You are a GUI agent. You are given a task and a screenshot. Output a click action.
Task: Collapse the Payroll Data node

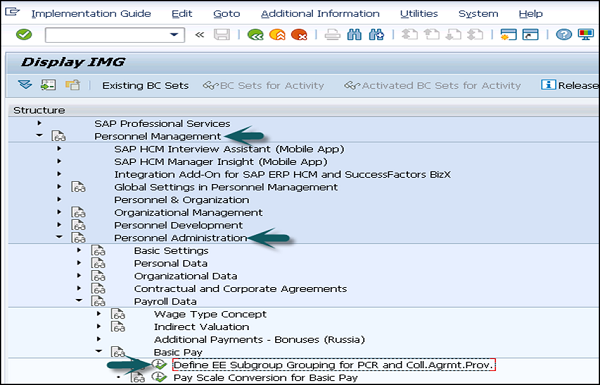[x=79, y=301]
